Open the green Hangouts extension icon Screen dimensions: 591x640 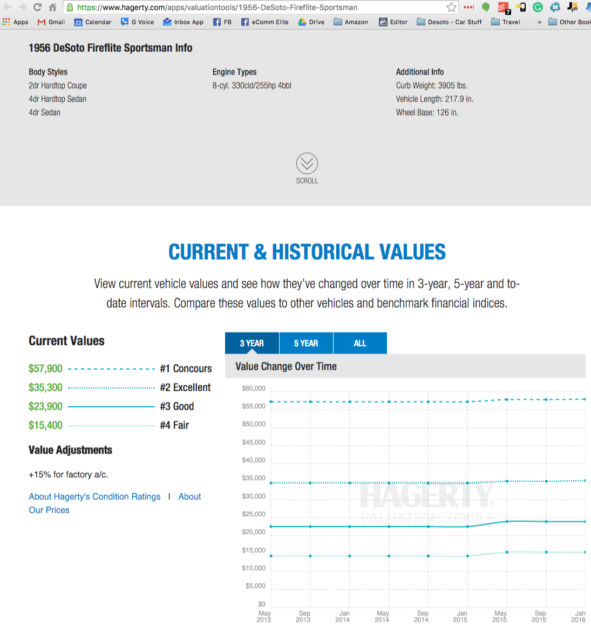tap(486, 7)
